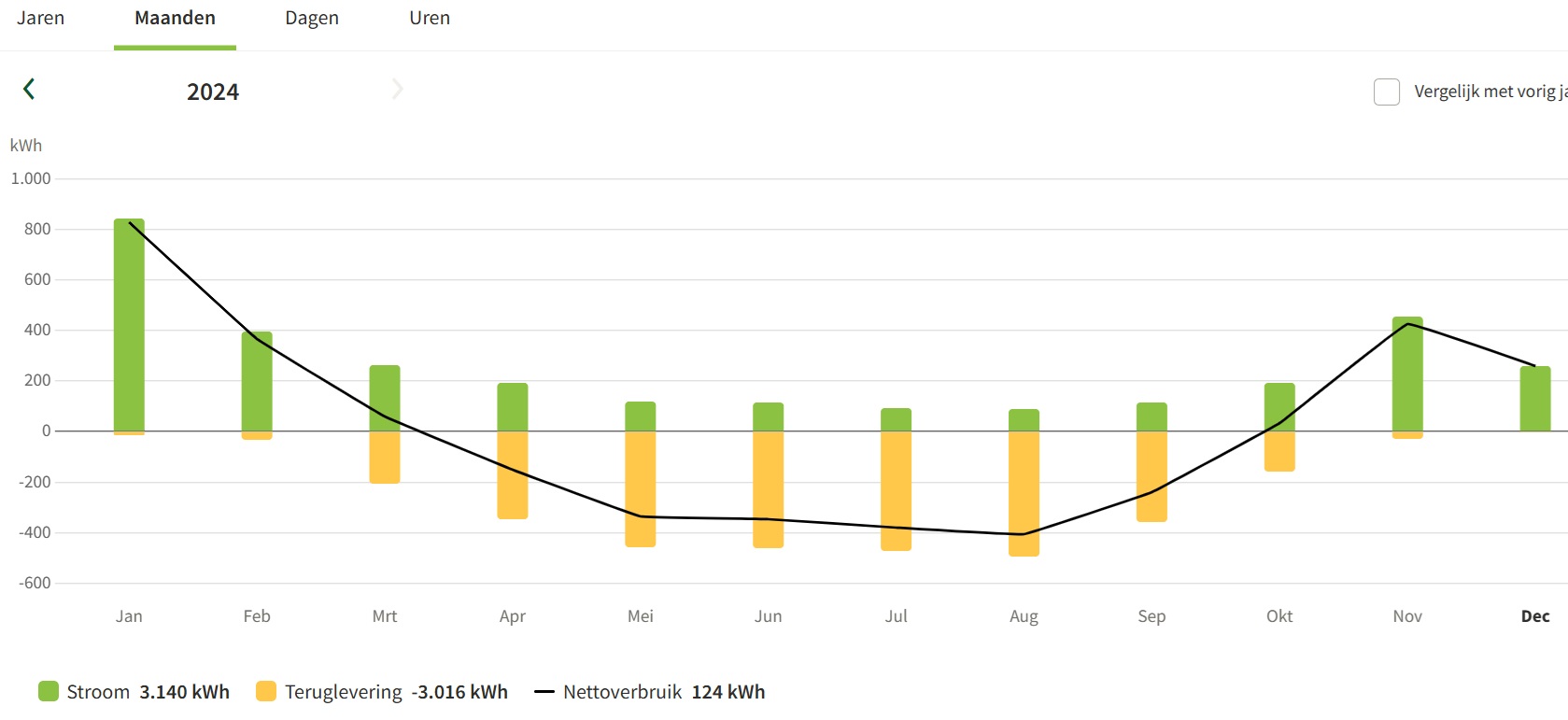The height and width of the screenshot is (720, 1568).
Task: Click the green January consumption bar
Action: pos(129,325)
